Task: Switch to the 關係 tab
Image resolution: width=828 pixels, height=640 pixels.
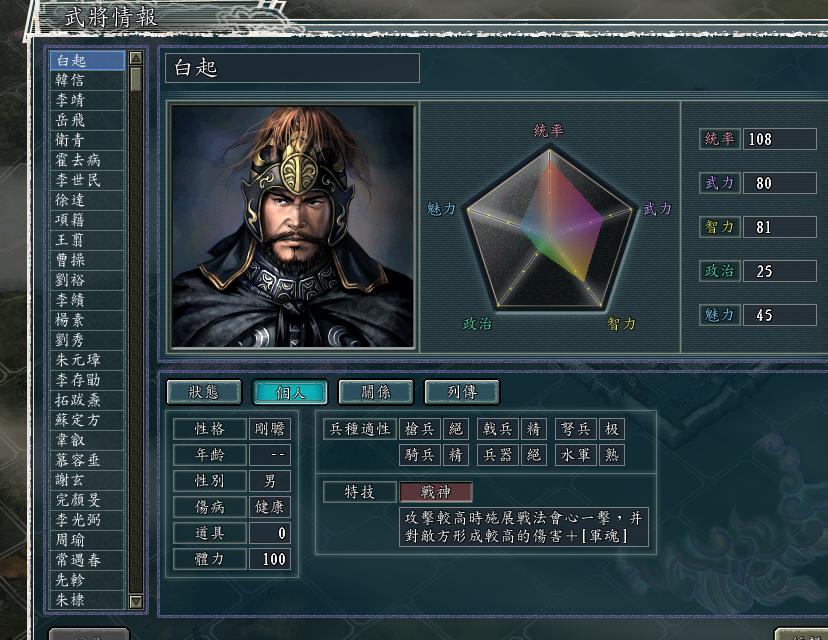Action: click(375, 392)
